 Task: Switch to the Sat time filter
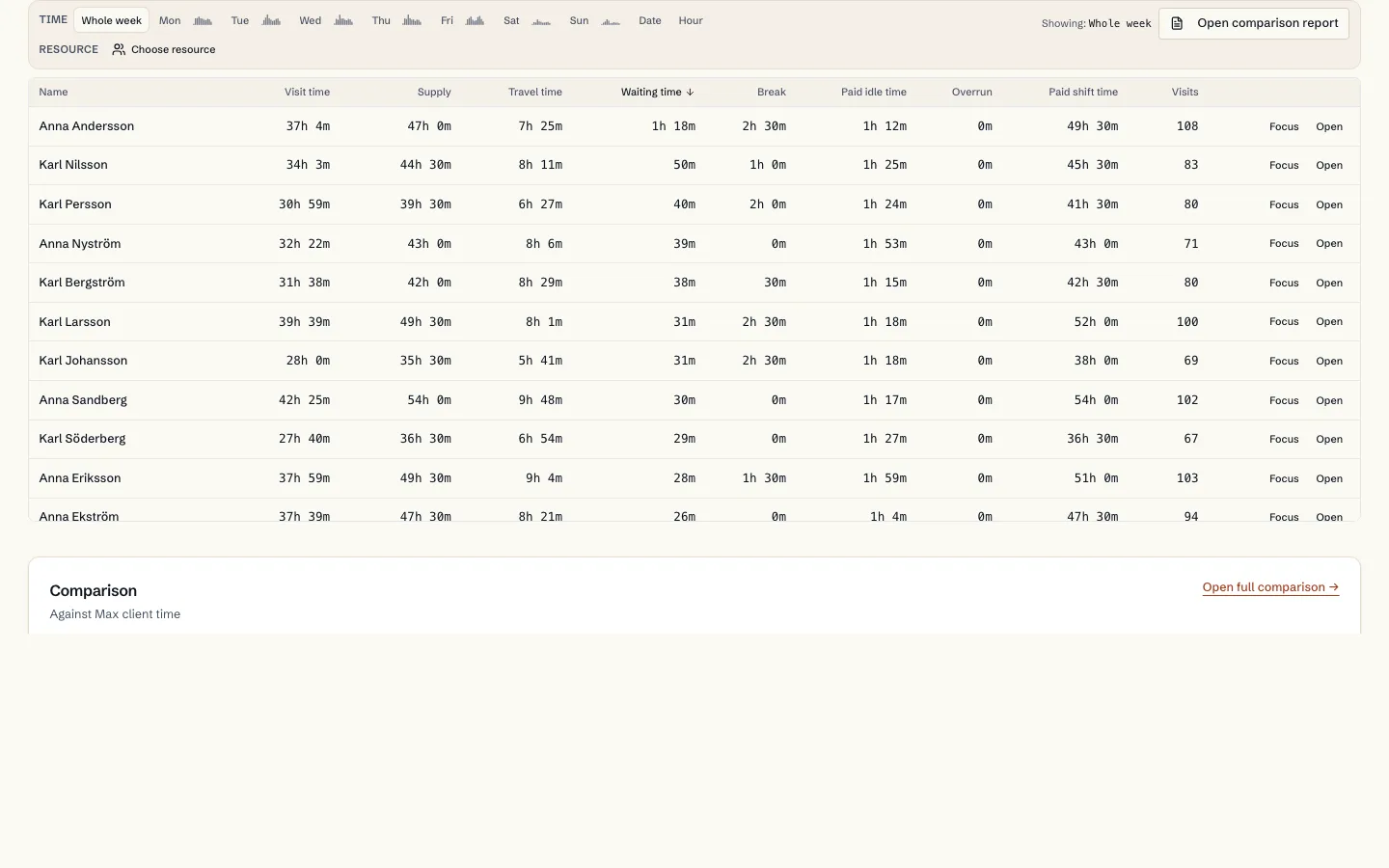tap(511, 20)
